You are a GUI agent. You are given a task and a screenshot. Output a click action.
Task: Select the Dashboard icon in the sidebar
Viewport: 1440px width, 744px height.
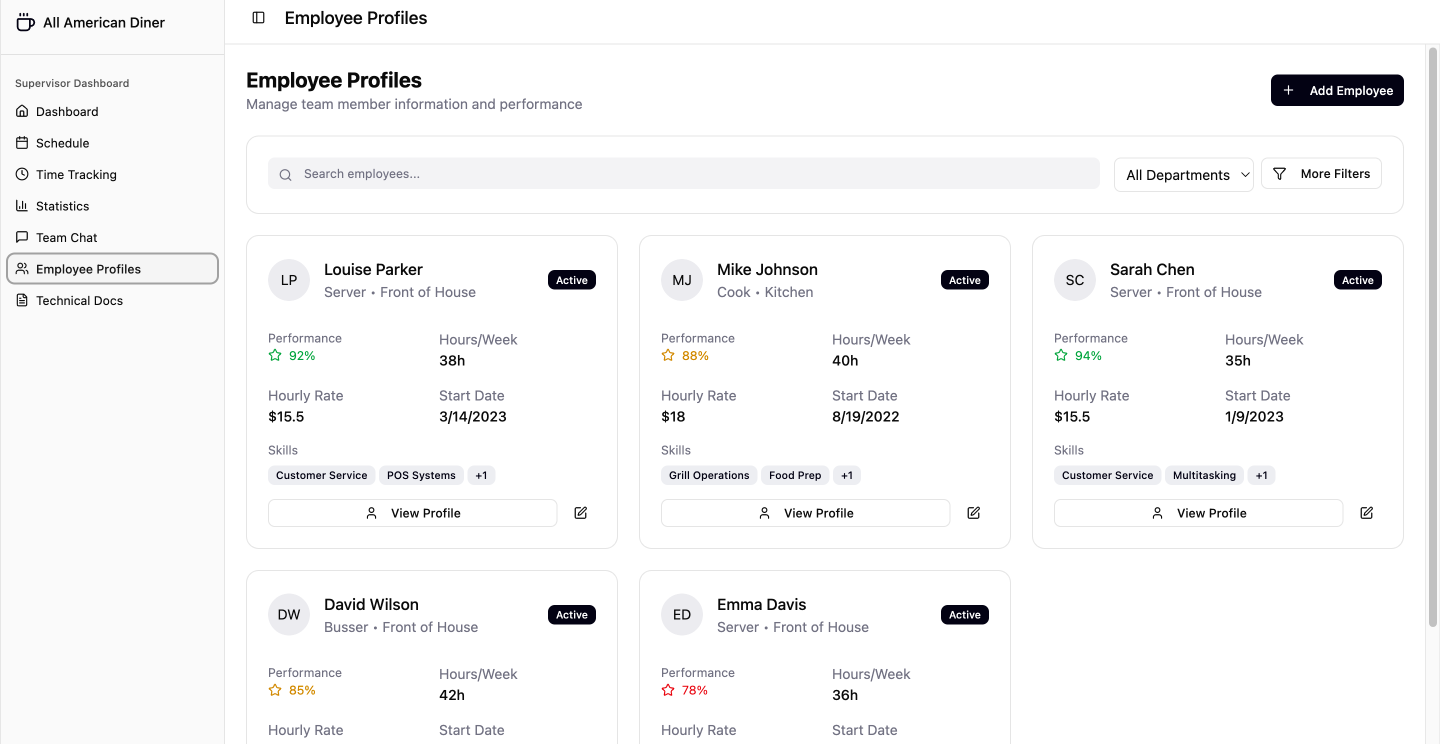tap(21, 111)
